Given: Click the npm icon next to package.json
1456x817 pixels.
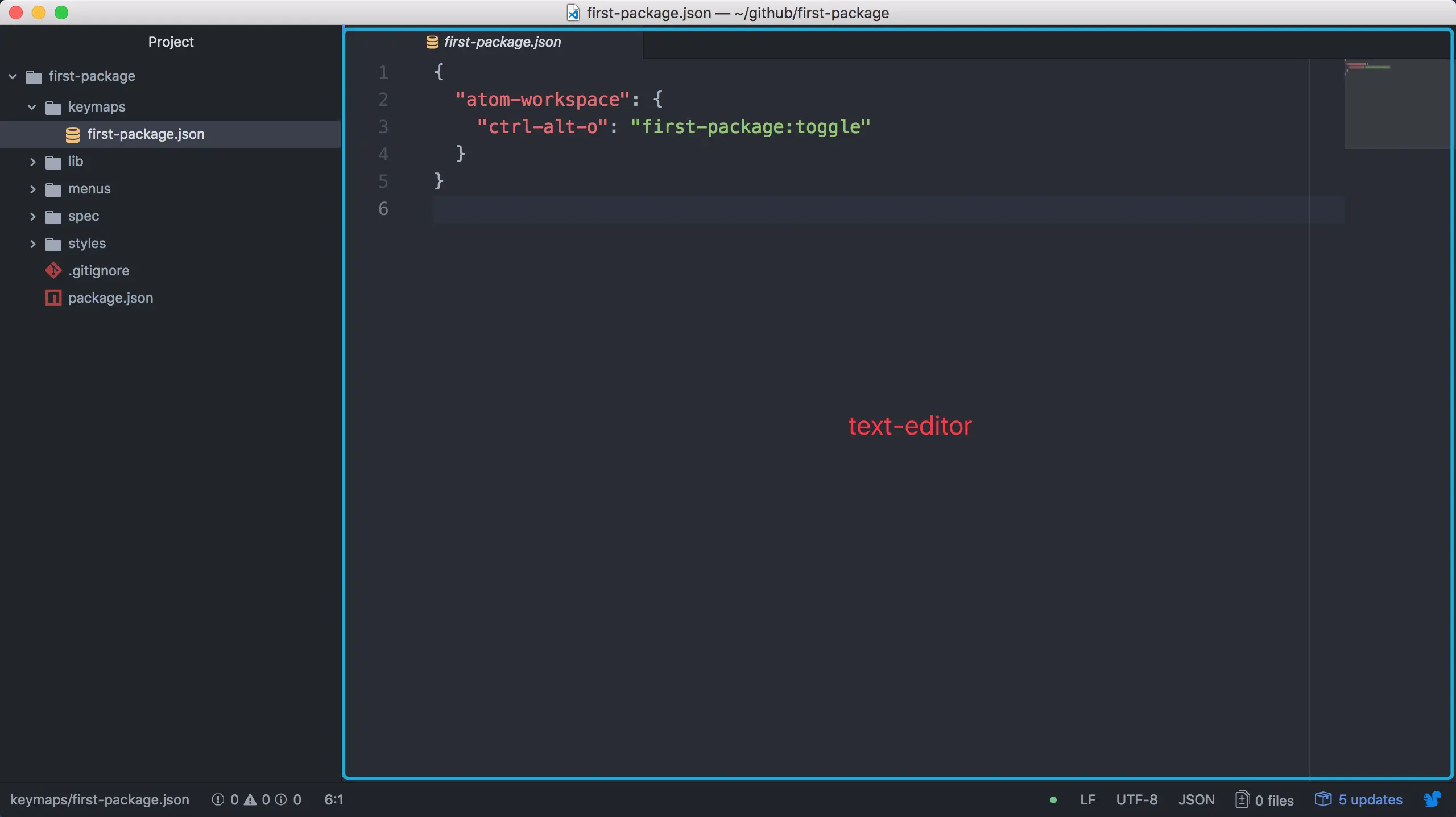Looking at the screenshot, I should pyautogui.click(x=53, y=298).
